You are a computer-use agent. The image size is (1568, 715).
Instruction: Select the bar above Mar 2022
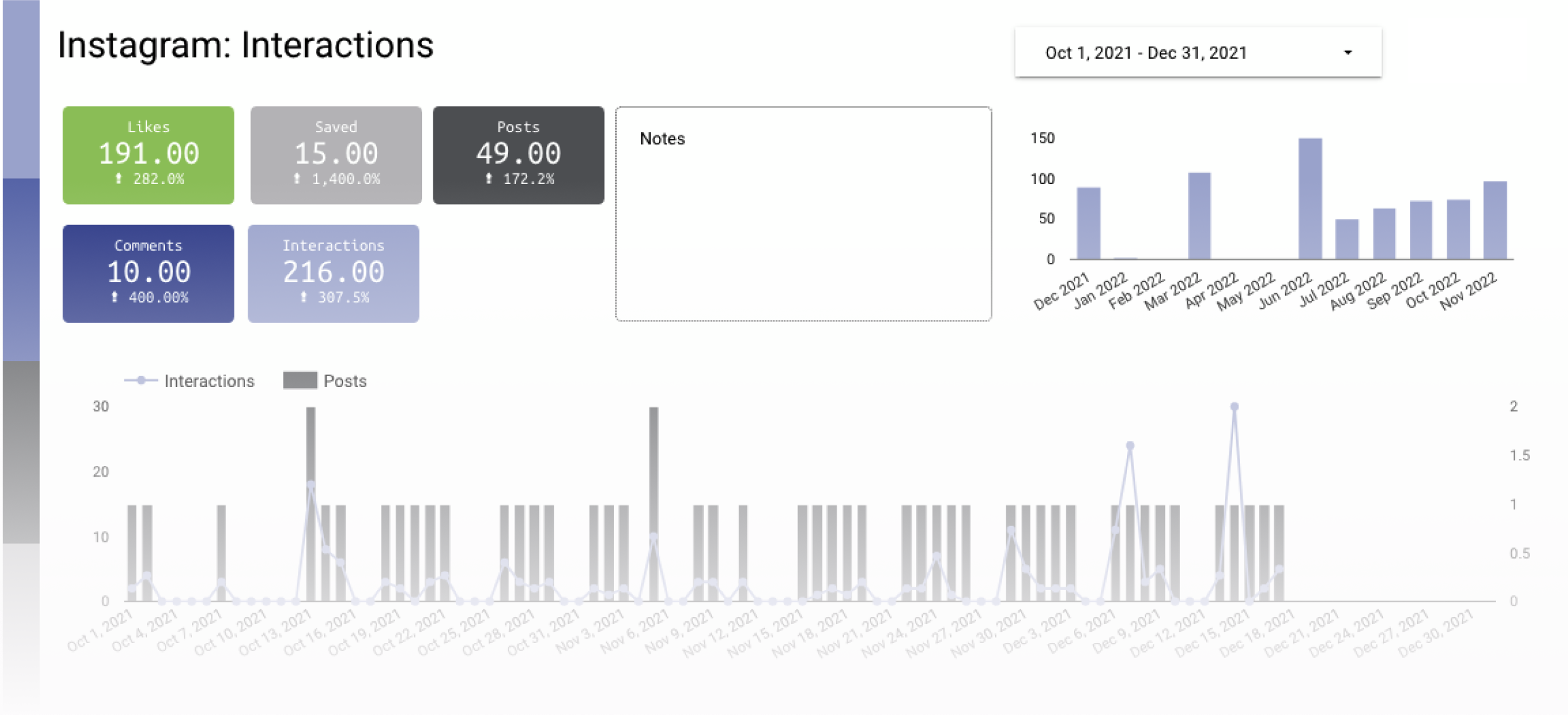(x=1199, y=216)
